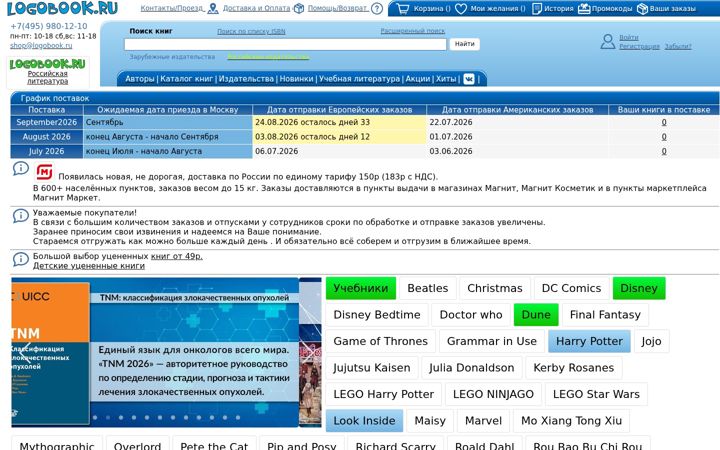Click the 0 books link in September2026 row
This screenshot has width=720, height=450.
[664, 122]
